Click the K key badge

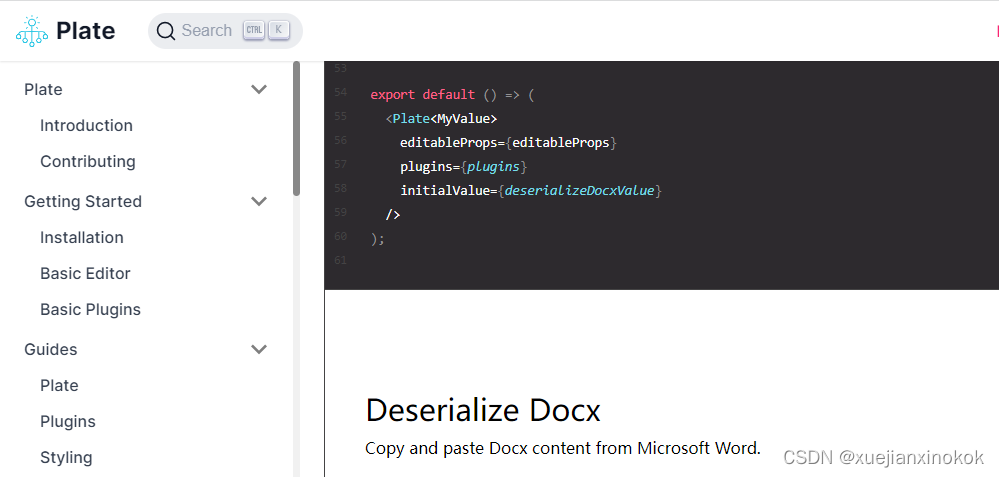[279, 30]
